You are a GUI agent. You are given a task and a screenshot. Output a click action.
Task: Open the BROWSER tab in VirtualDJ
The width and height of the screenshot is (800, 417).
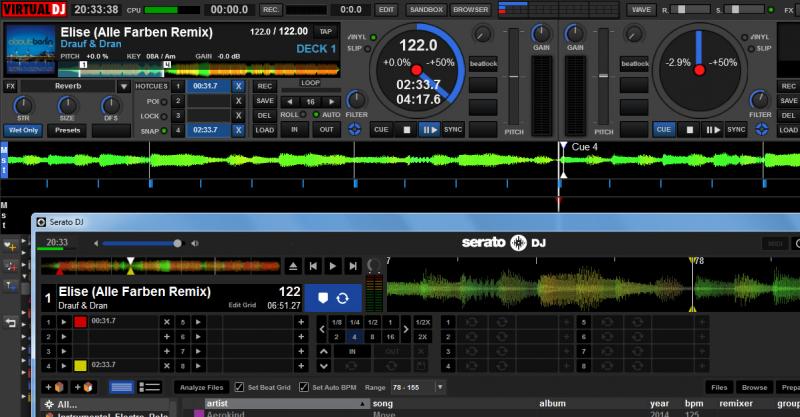click(x=470, y=9)
